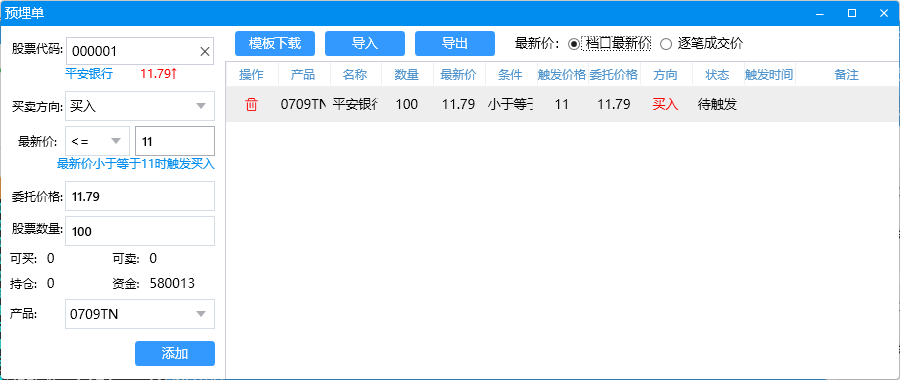This screenshot has height=380, width=900.
Task: Click the 添加 button
Action: click(x=175, y=354)
